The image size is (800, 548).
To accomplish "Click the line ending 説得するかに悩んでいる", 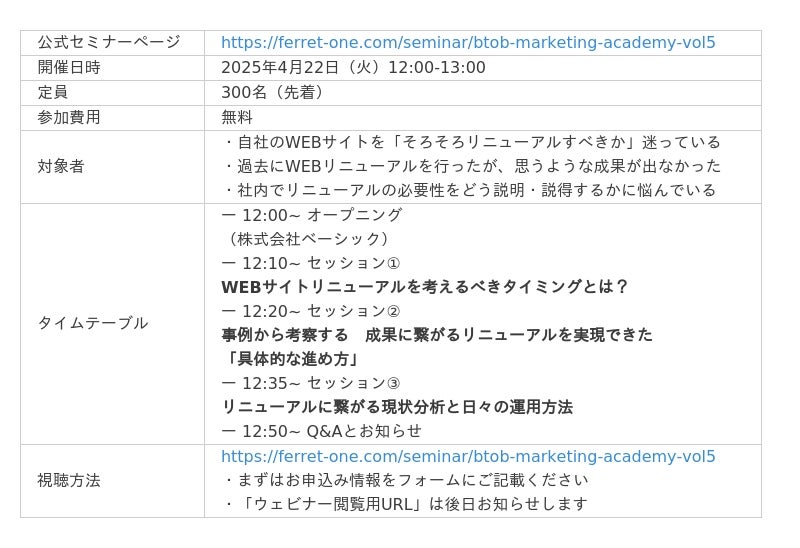I will pos(468,190).
